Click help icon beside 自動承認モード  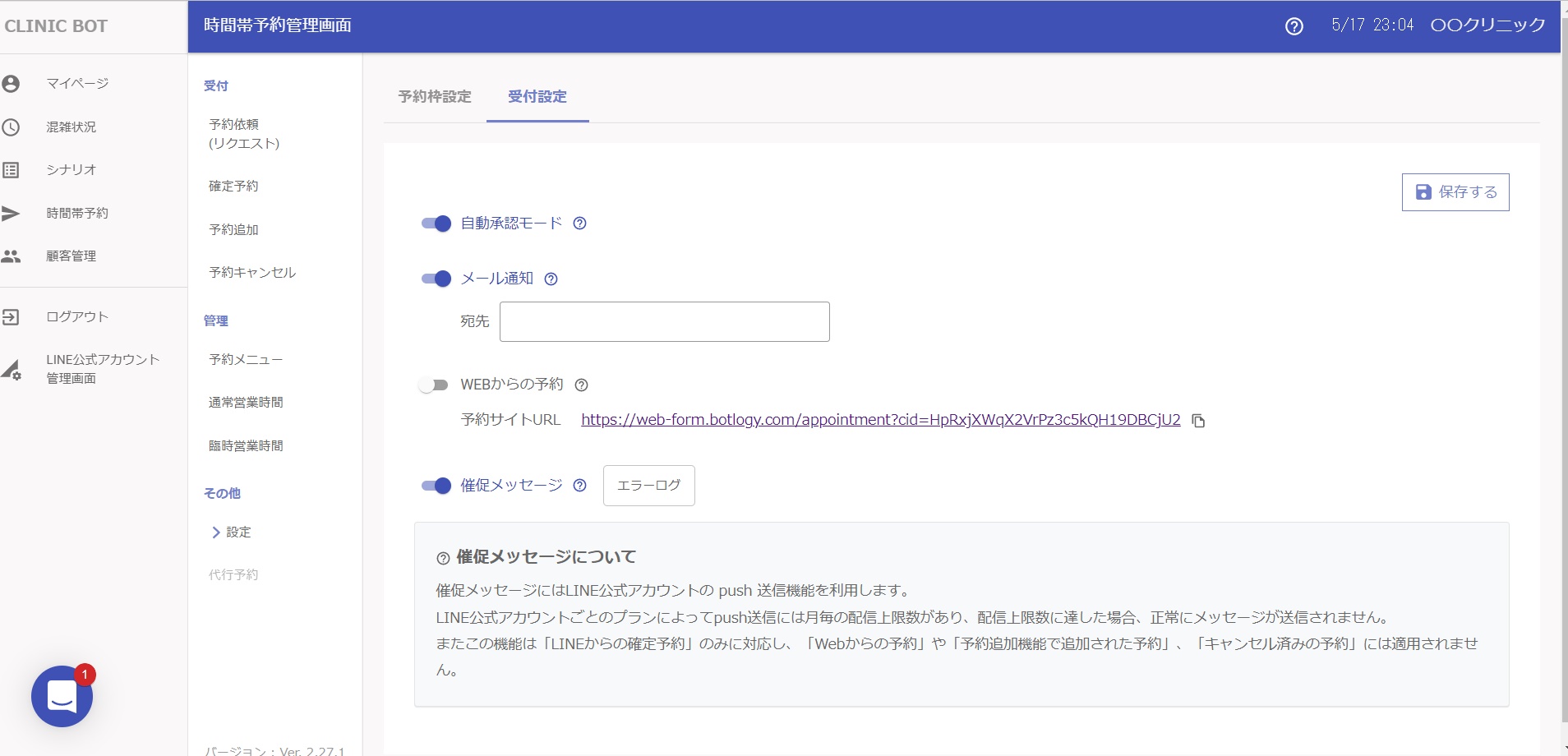coord(579,224)
